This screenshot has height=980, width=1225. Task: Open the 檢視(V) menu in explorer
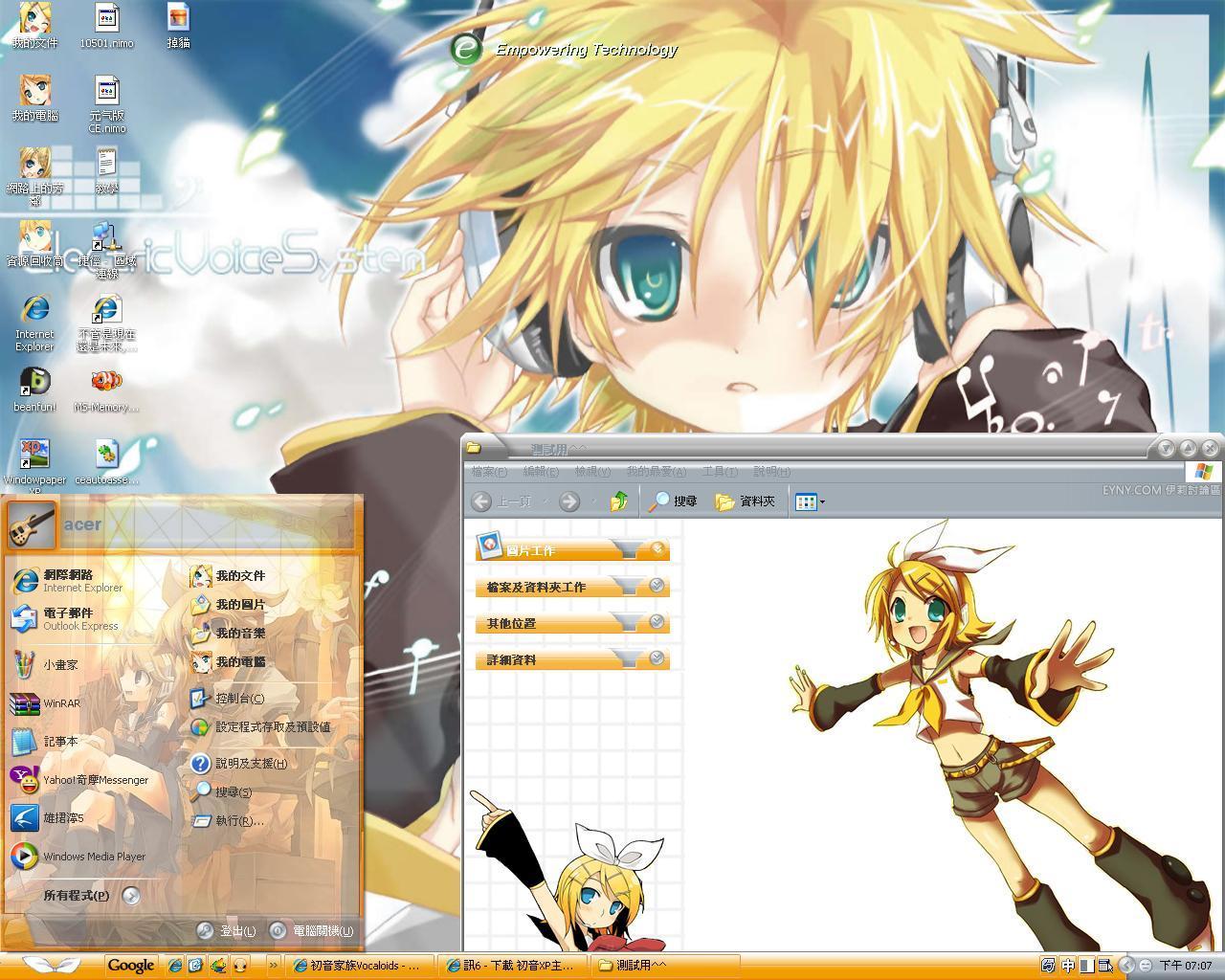592,472
